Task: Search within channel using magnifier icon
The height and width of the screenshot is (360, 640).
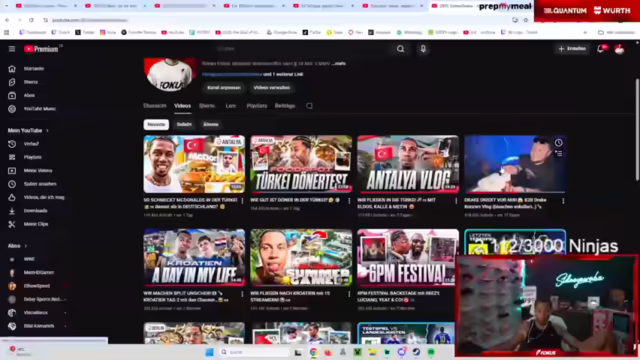Action: (x=309, y=106)
